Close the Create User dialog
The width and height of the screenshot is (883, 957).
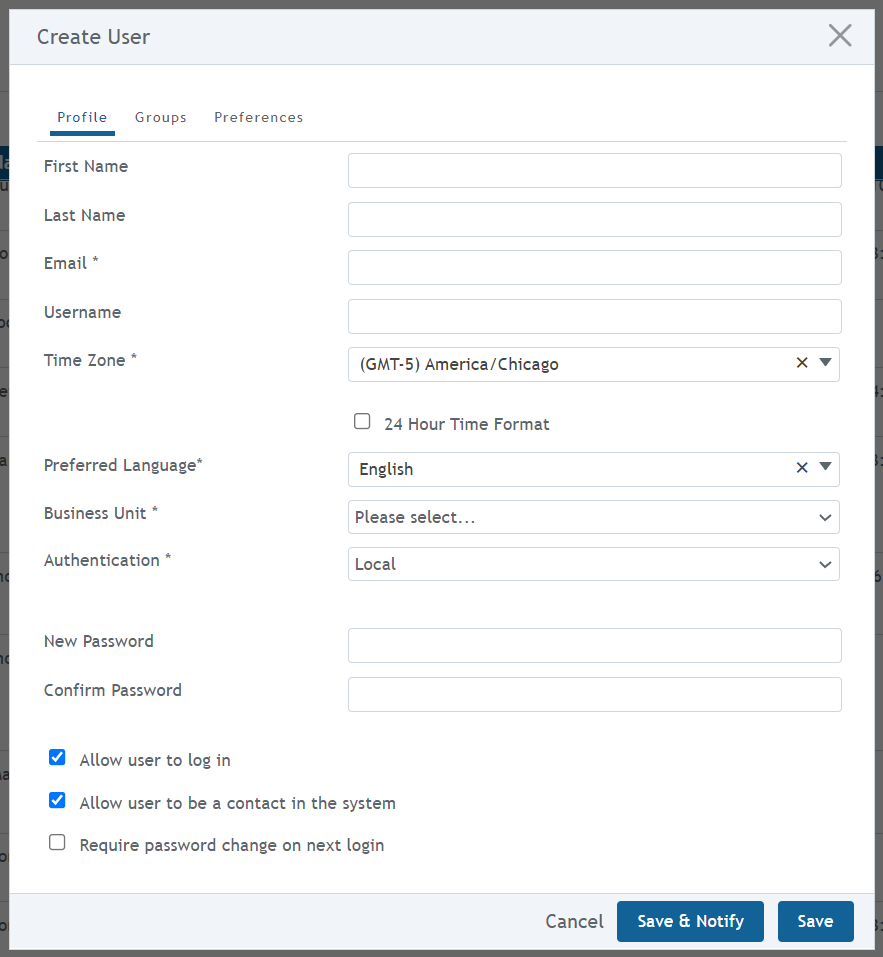click(x=840, y=36)
